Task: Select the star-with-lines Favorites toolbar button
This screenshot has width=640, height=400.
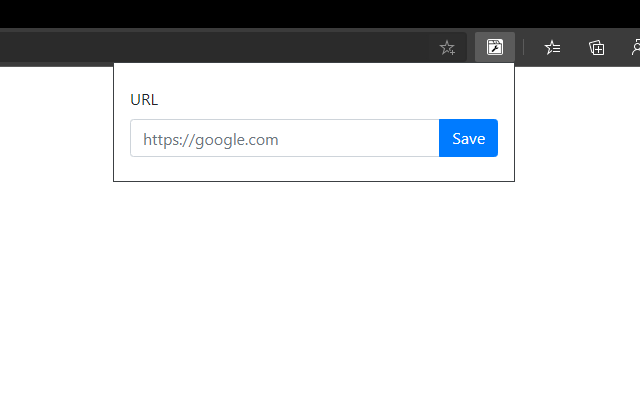Action: point(552,47)
